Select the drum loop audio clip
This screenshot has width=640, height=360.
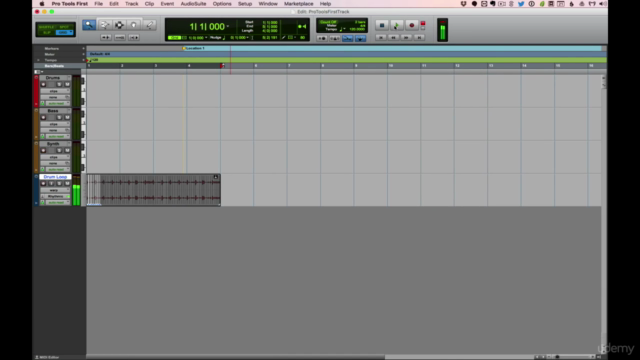tap(153, 190)
